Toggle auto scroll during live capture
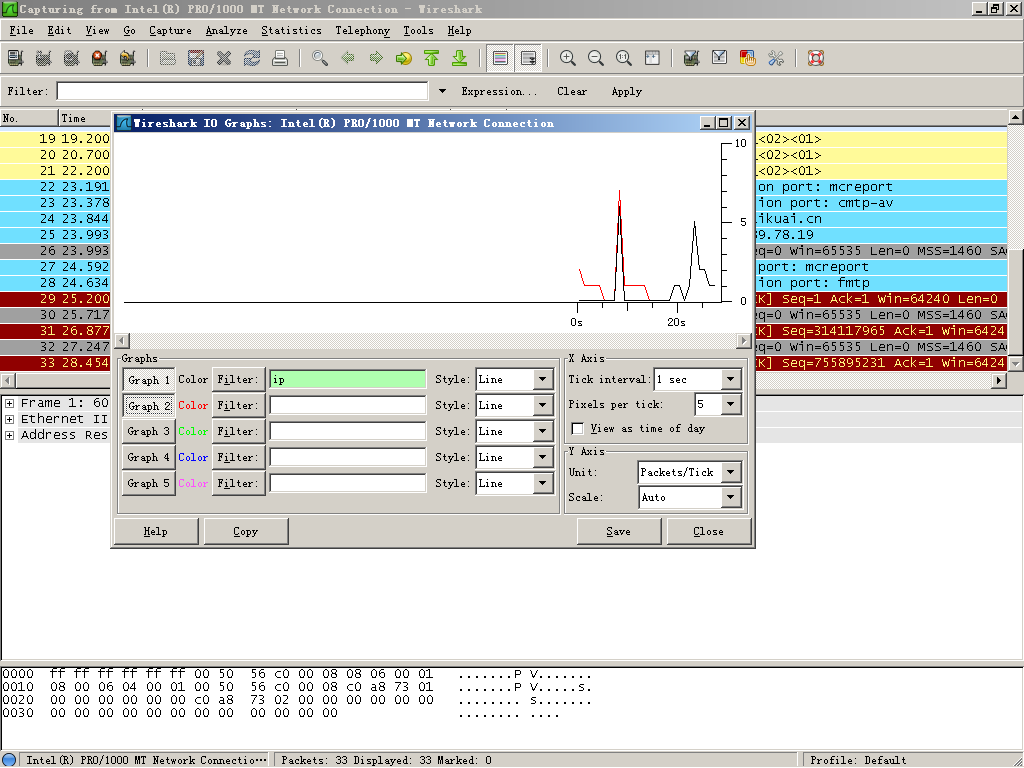 coord(528,58)
